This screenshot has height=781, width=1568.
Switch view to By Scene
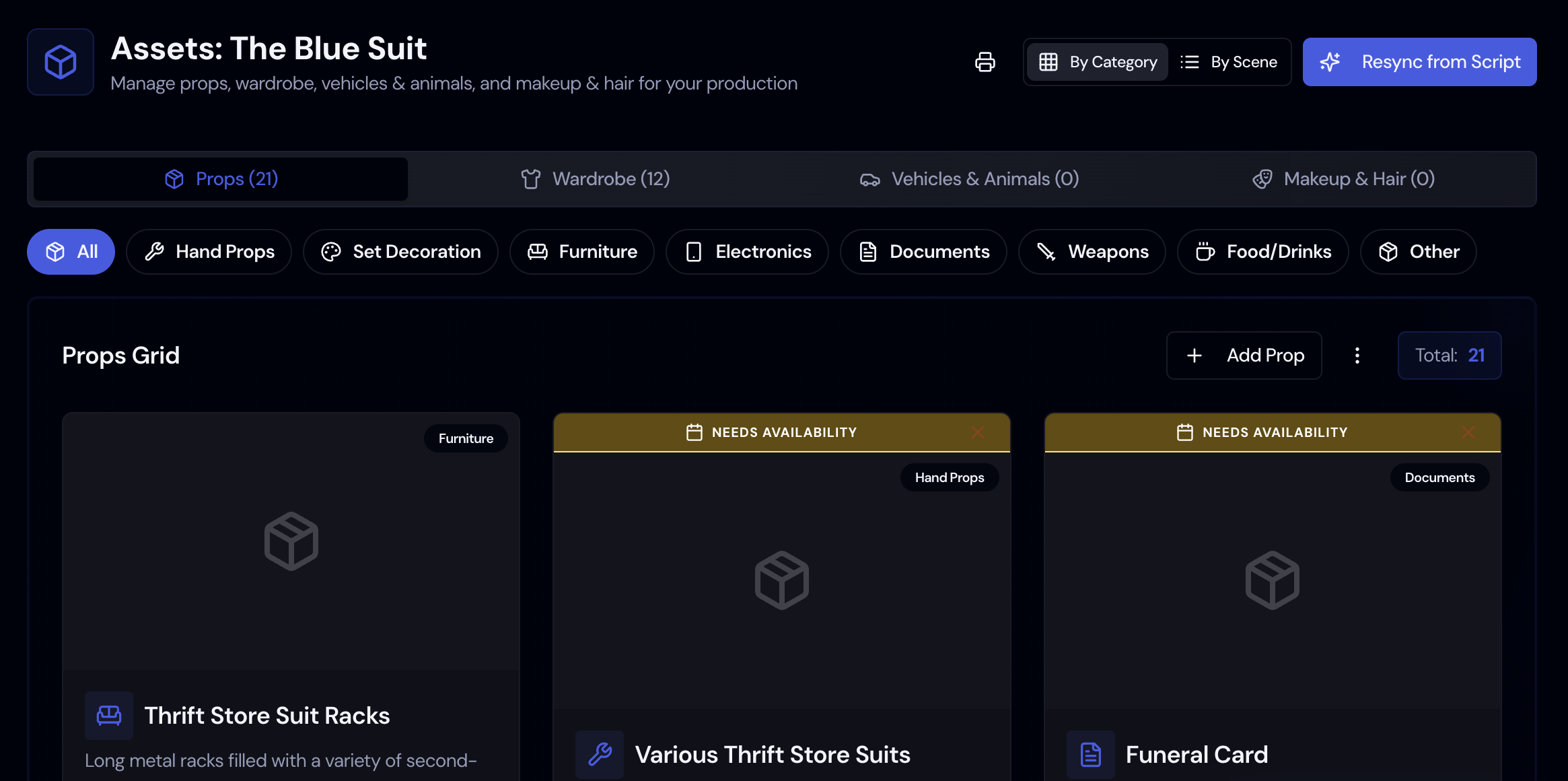tap(1229, 62)
